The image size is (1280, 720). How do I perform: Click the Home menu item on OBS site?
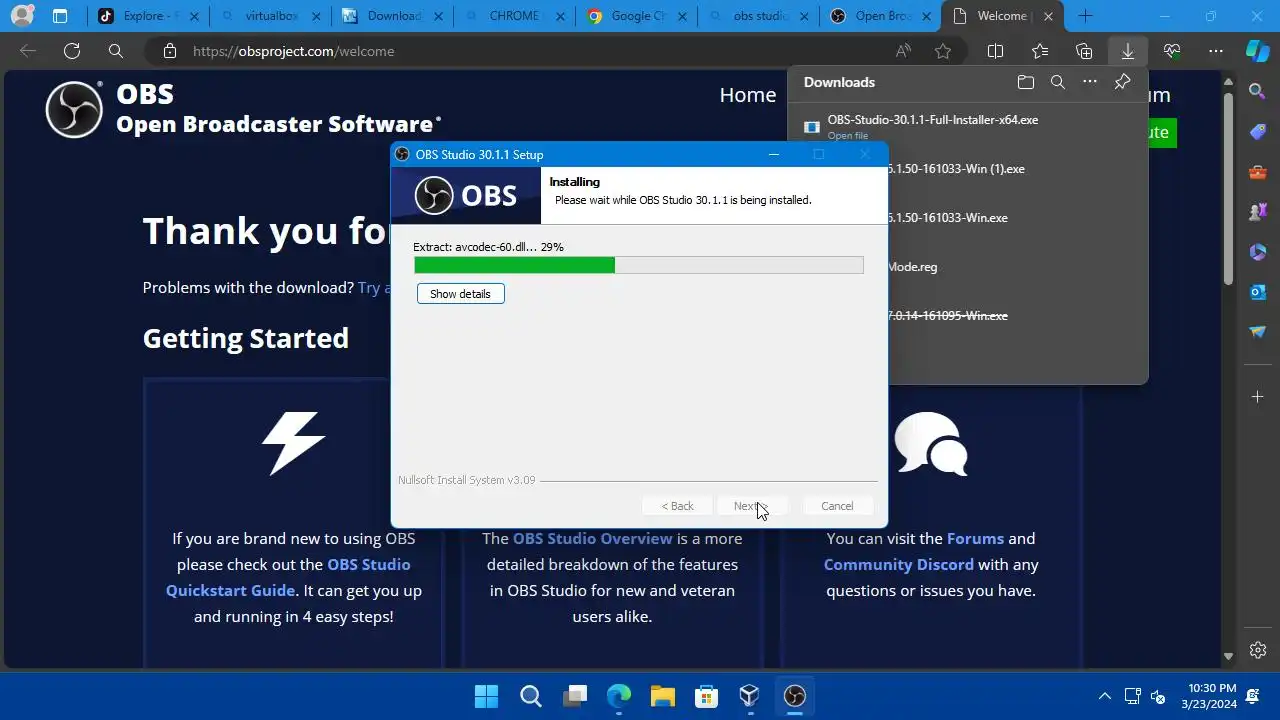pyautogui.click(x=748, y=95)
